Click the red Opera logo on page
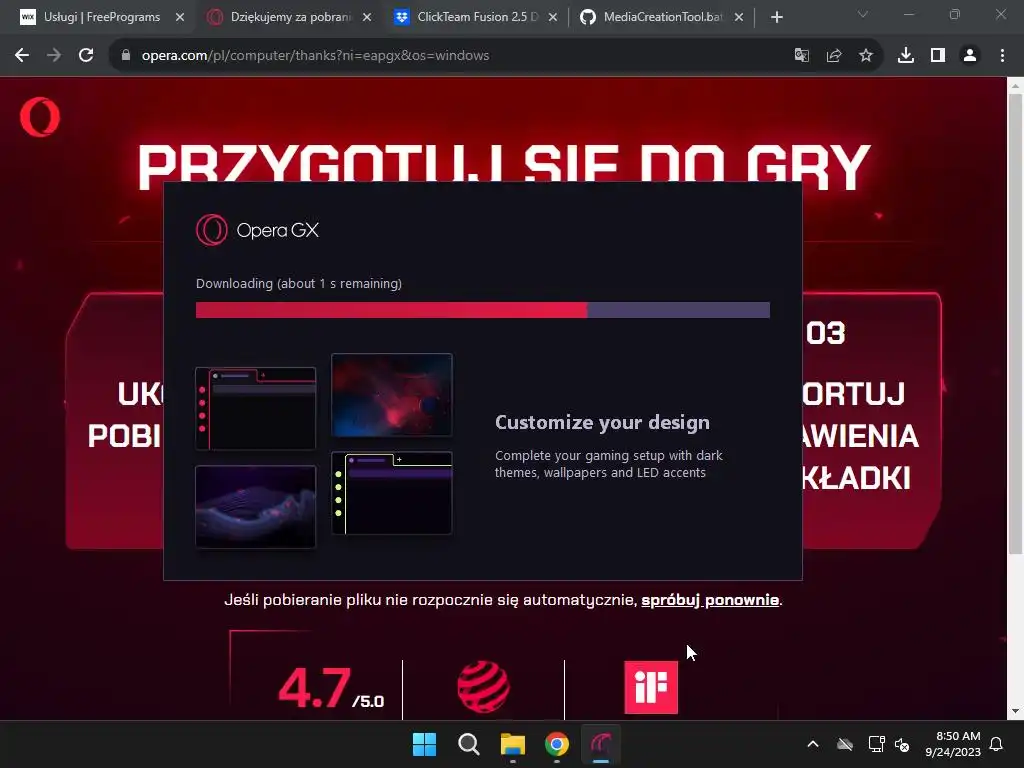The height and width of the screenshot is (768, 1024). click(40, 117)
